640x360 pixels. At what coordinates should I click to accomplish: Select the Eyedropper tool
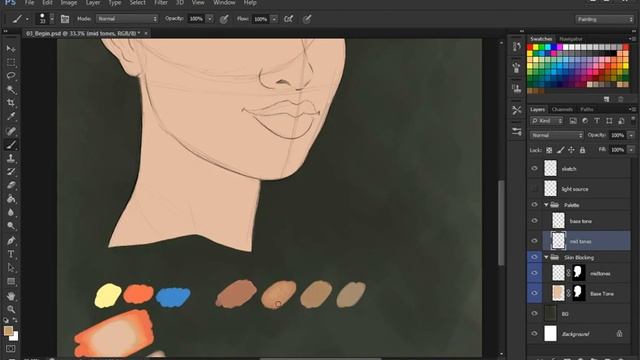pos(11,117)
